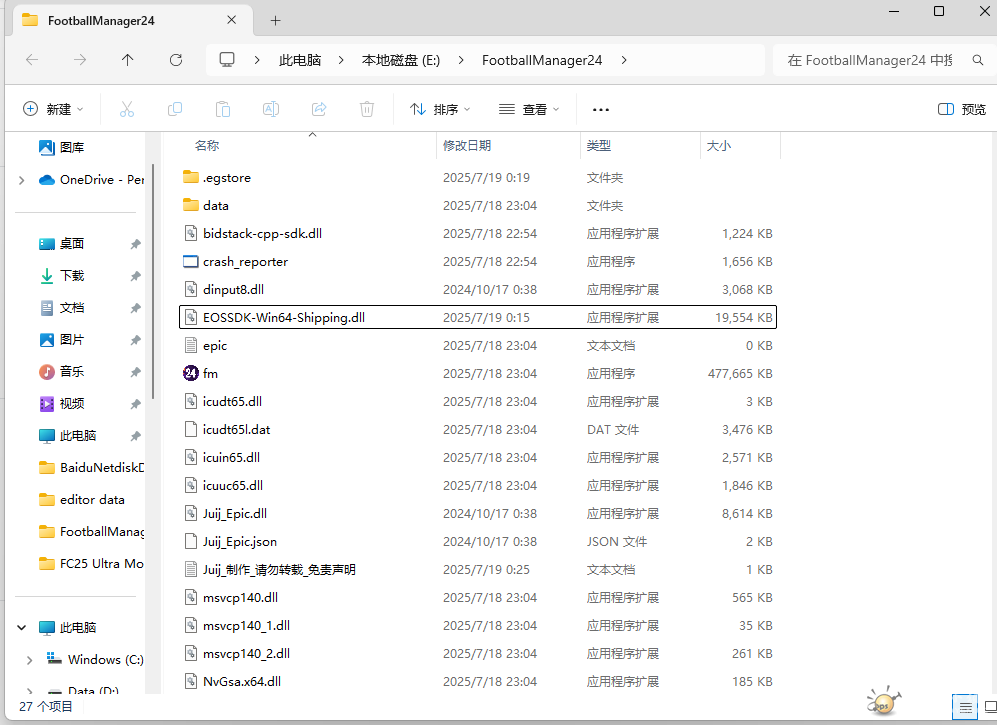997x725 pixels.
Task: Expand breadcrumb chevron after 本地磁盘 (E:)
Action: pos(461,60)
